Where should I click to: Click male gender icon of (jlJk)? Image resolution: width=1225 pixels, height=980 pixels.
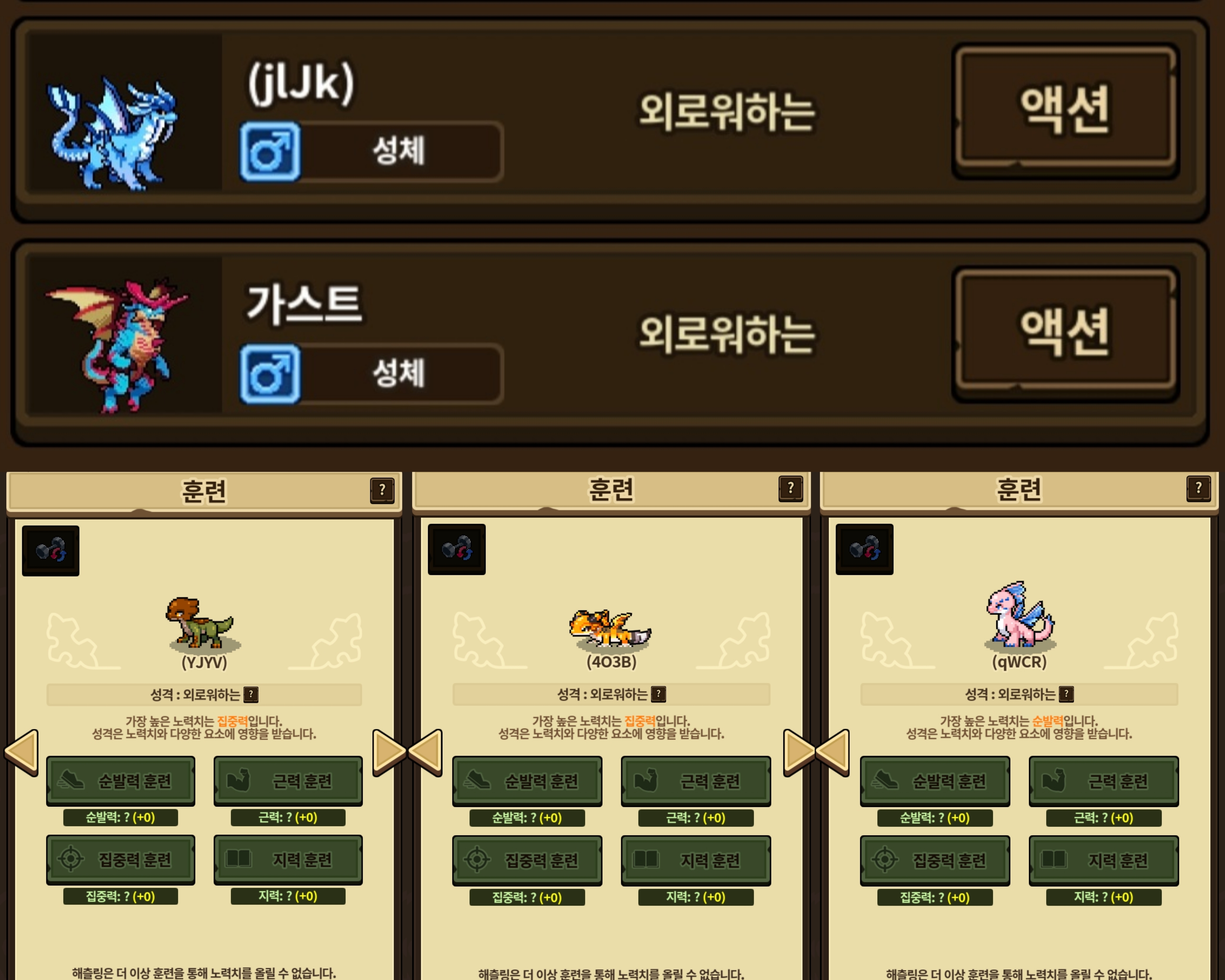pos(270,151)
